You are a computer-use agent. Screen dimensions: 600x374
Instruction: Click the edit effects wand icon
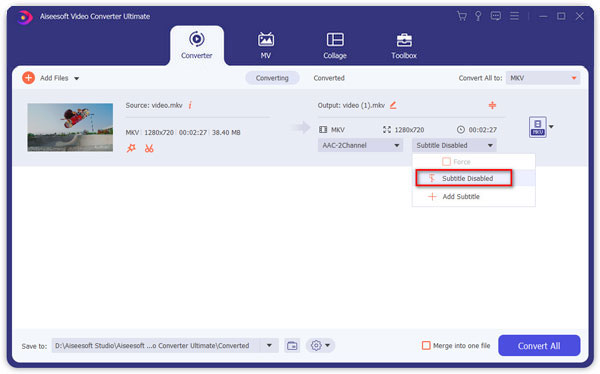[131, 148]
